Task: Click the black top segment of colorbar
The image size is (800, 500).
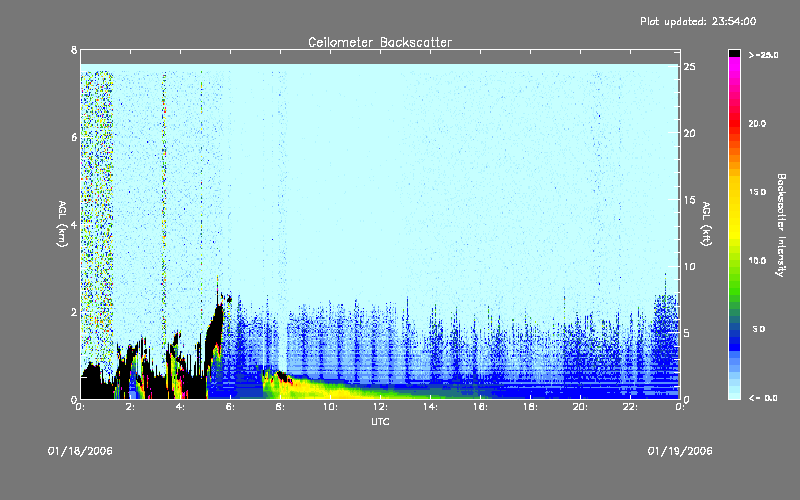Action: click(x=734, y=53)
